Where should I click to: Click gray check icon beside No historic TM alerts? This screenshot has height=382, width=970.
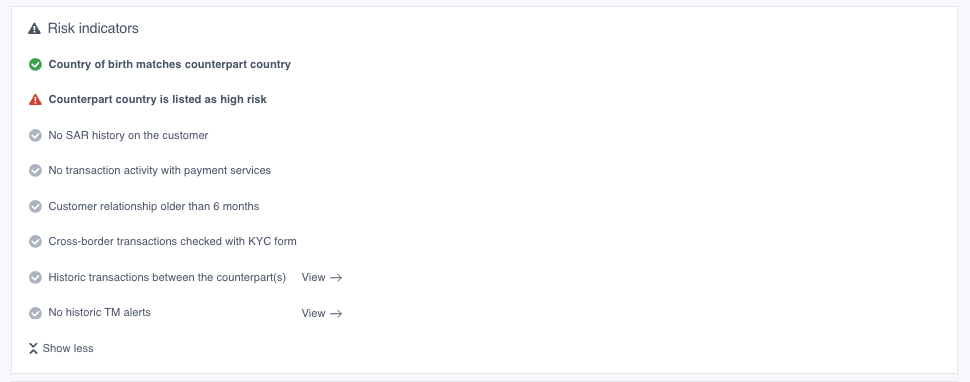(x=35, y=313)
